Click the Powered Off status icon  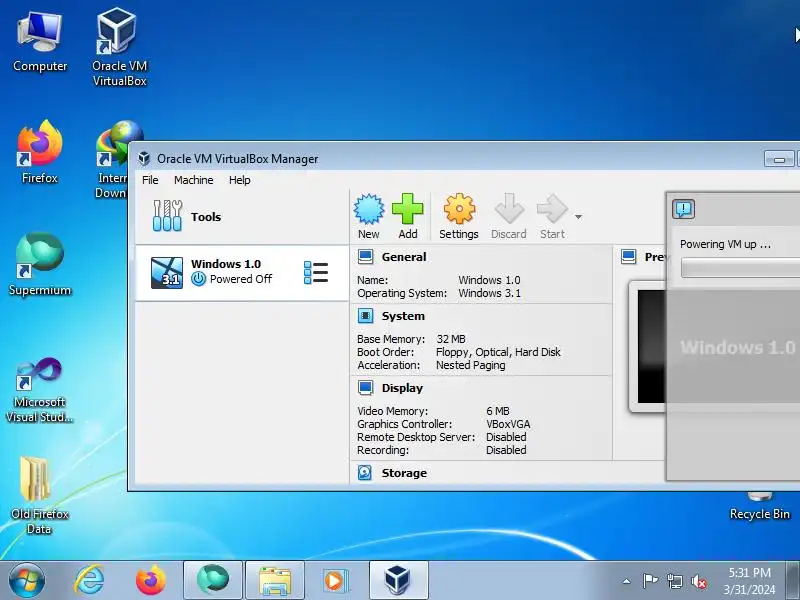coord(198,279)
